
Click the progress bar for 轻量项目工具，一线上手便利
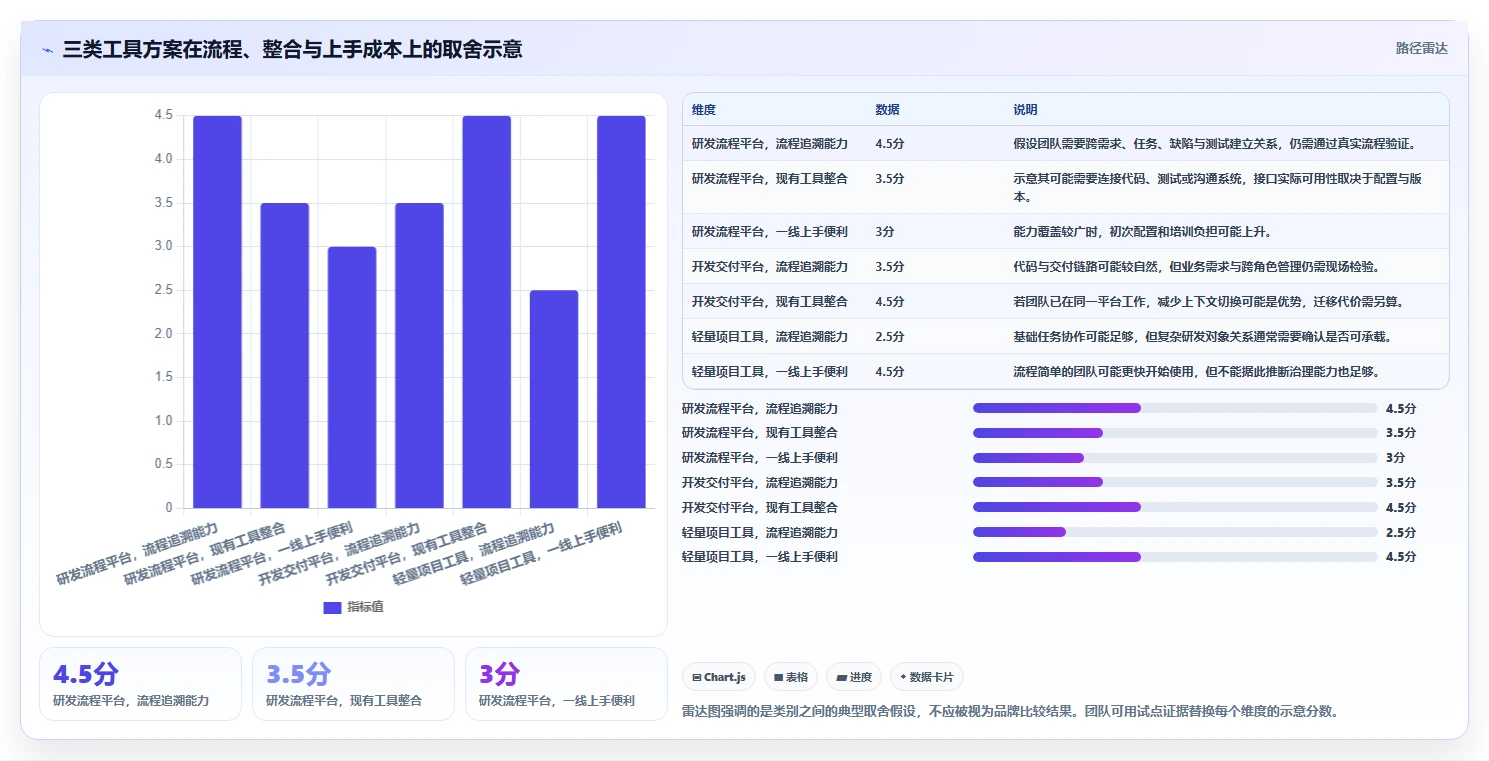pos(1175,557)
